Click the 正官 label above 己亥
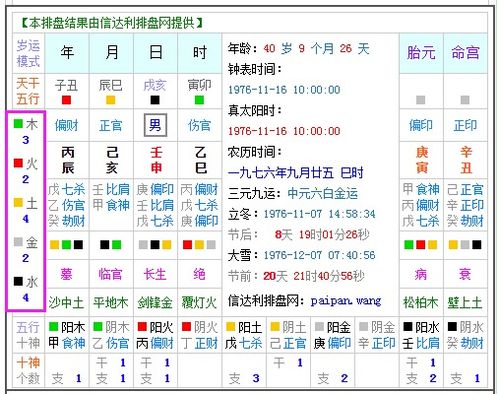499x394 pixels. click(x=111, y=125)
